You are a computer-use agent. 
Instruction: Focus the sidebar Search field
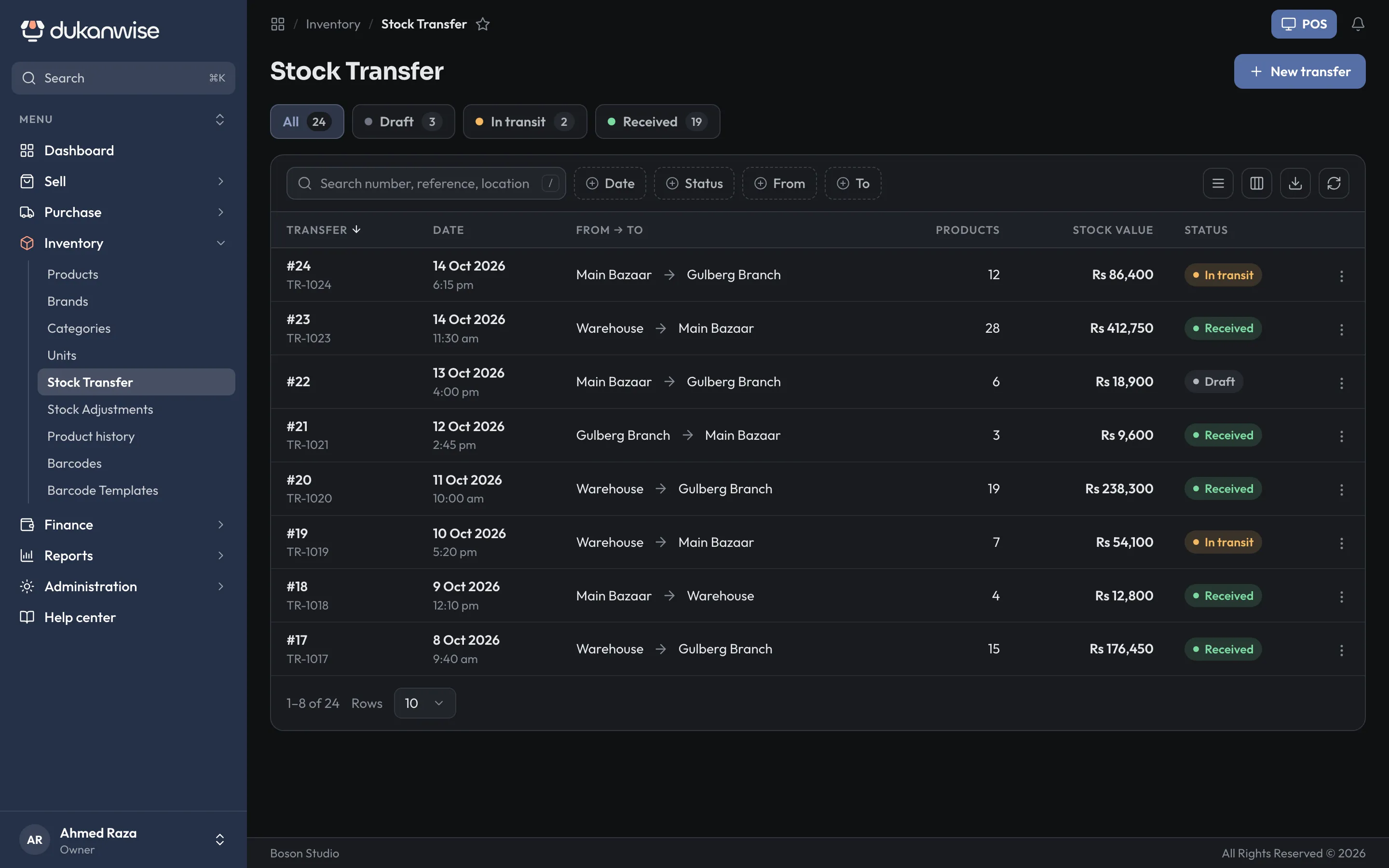pos(123,78)
